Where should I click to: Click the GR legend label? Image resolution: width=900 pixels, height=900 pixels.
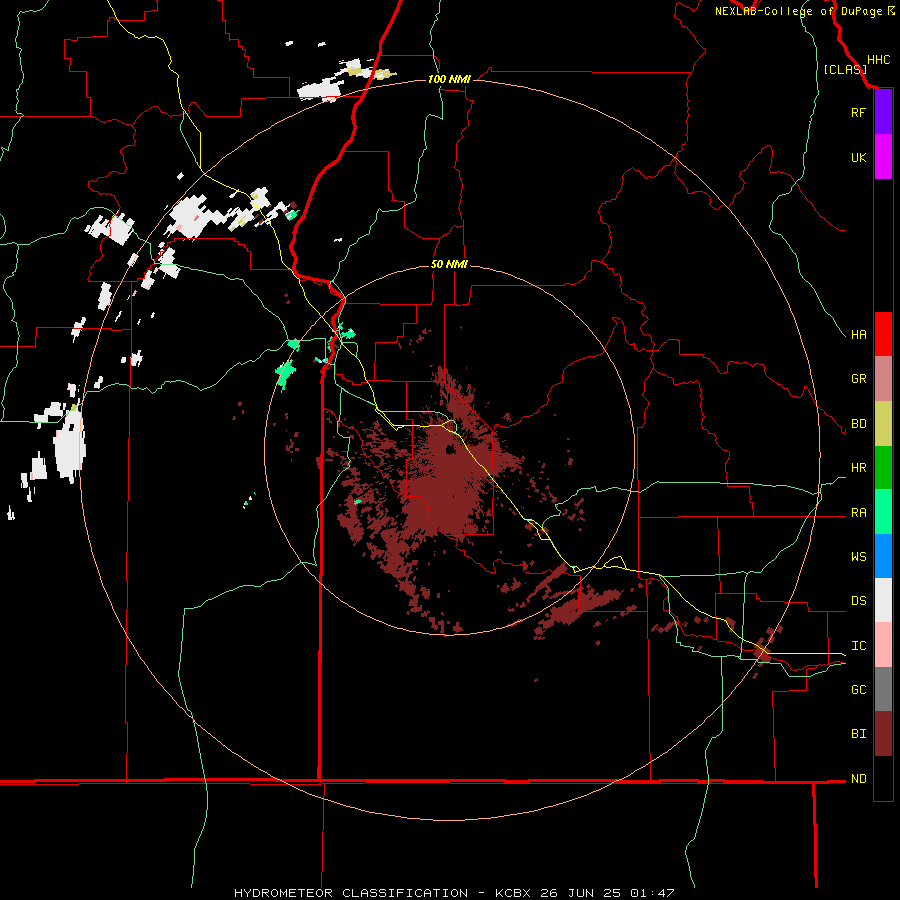pos(858,379)
